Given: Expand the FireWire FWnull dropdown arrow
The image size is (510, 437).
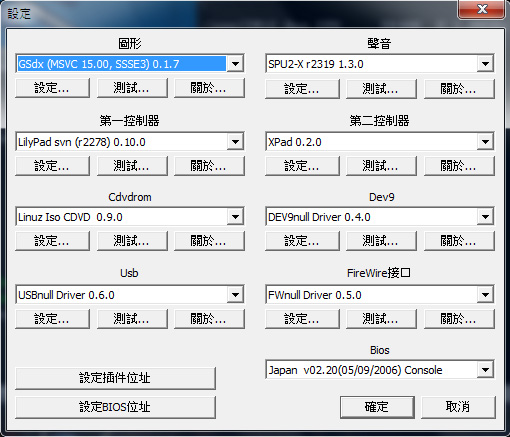Looking at the screenshot, I should click(x=485, y=295).
